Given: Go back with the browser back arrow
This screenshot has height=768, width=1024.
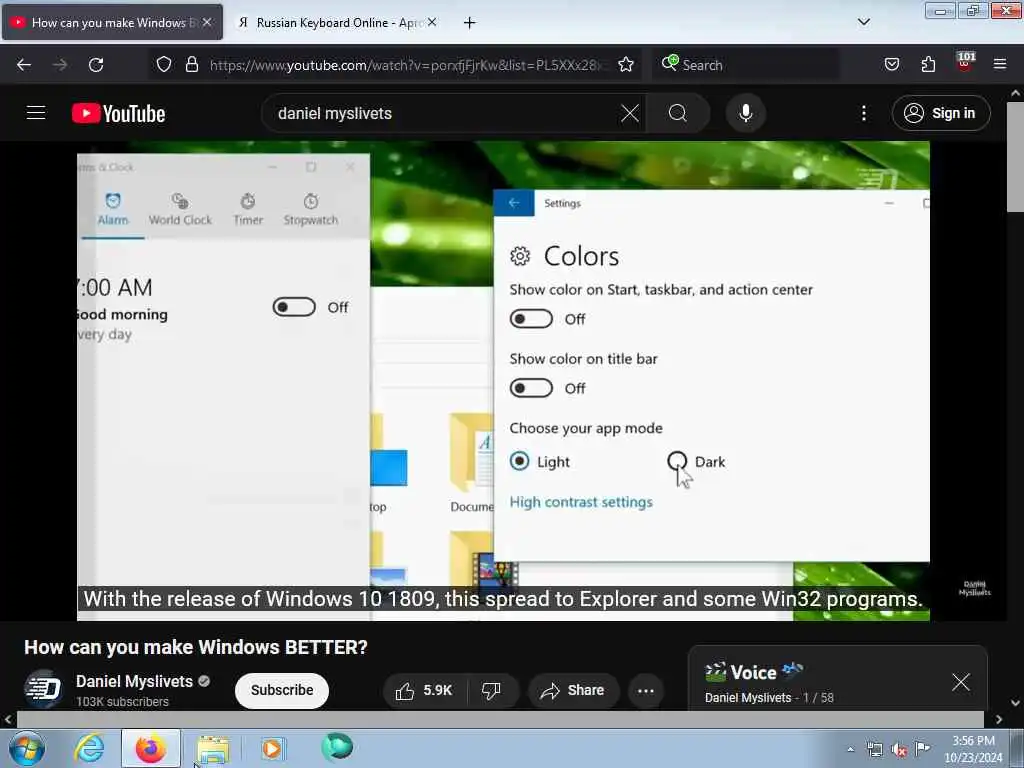Looking at the screenshot, I should (24, 65).
